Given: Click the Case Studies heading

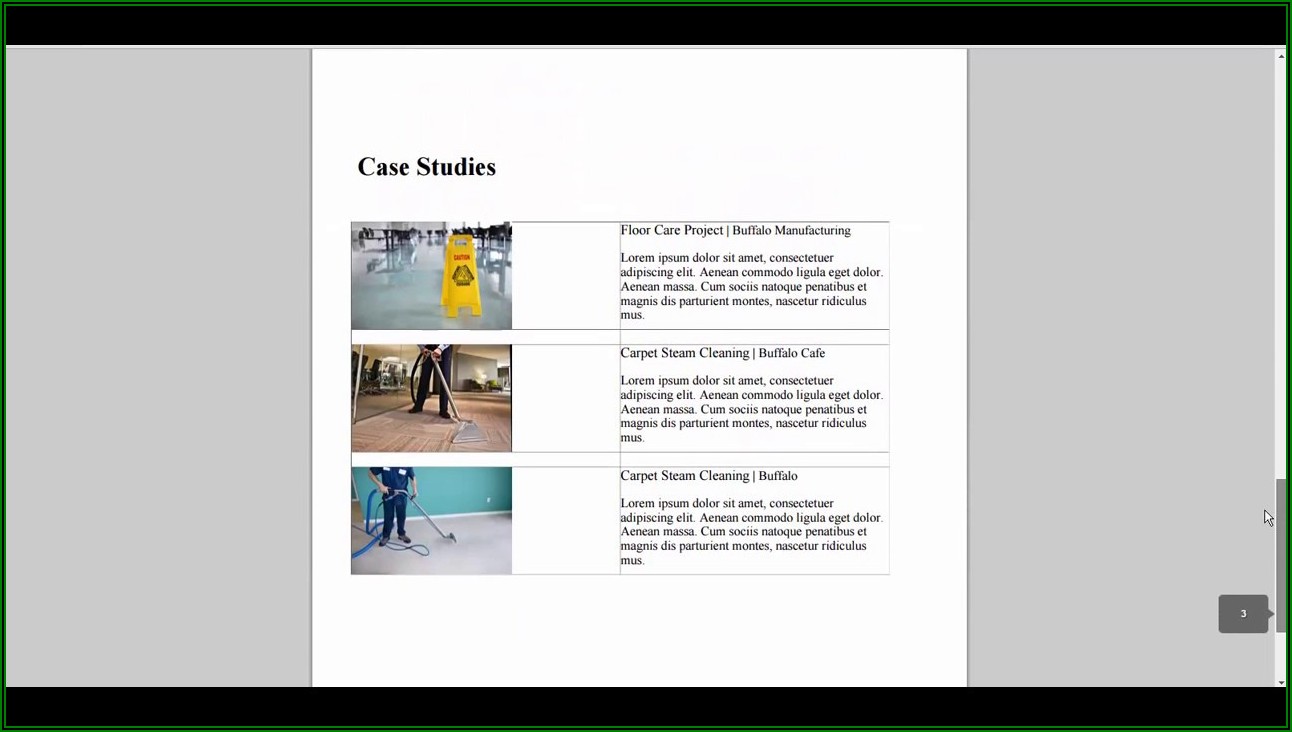Looking at the screenshot, I should coord(427,167).
